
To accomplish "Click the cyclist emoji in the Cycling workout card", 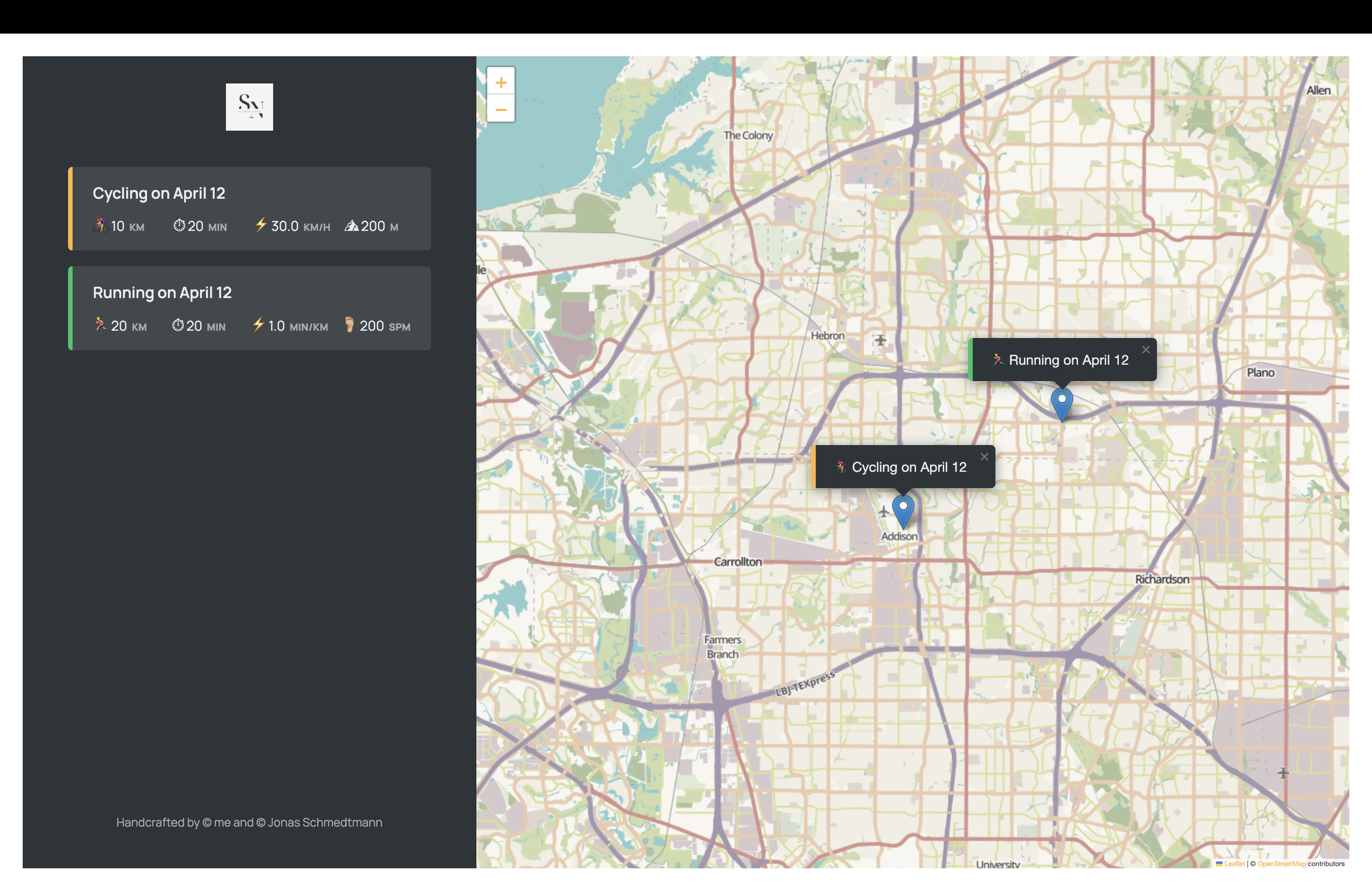I will [x=100, y=225].
